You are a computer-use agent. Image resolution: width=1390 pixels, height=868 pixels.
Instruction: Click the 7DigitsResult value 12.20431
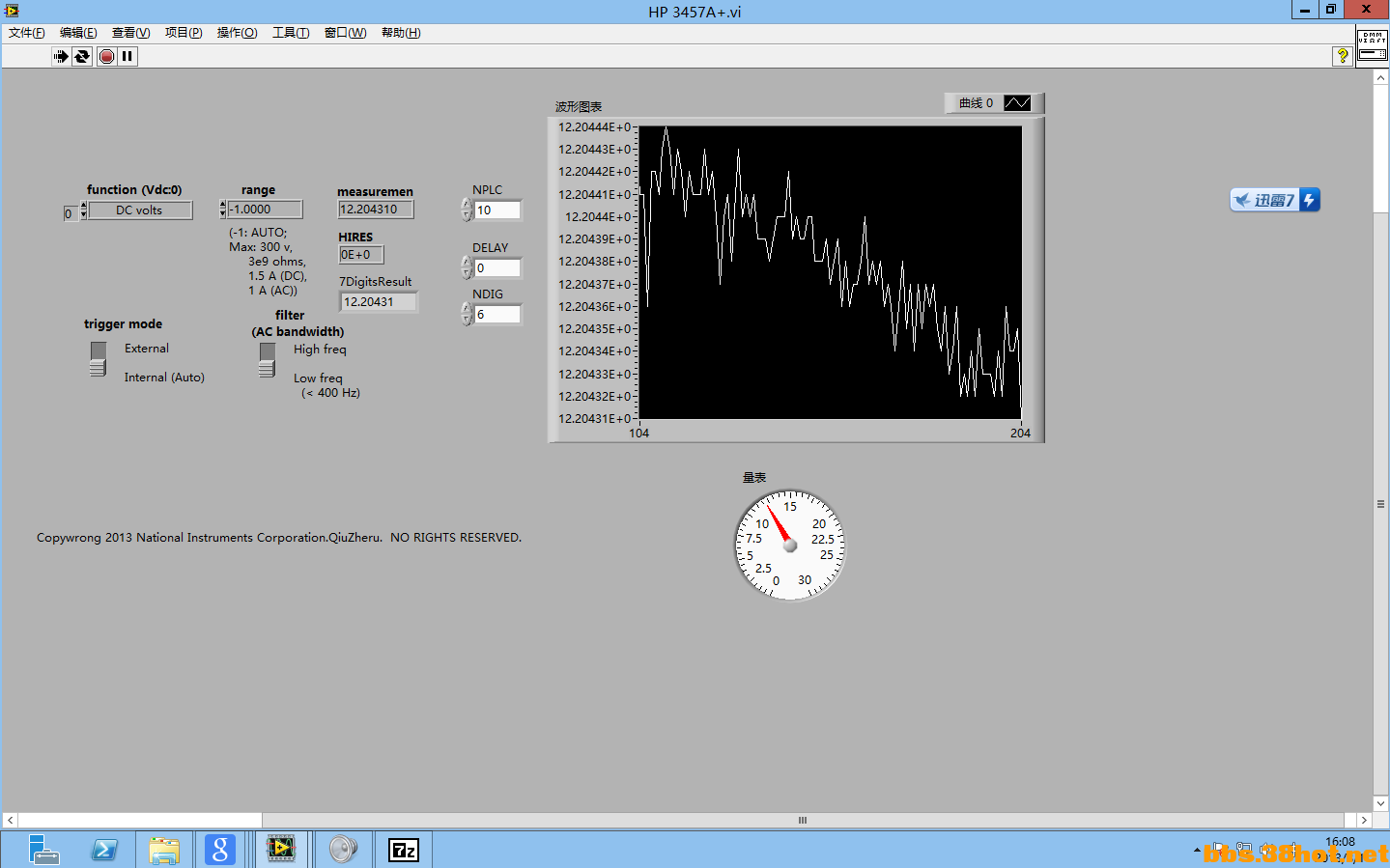coord(379,302)
